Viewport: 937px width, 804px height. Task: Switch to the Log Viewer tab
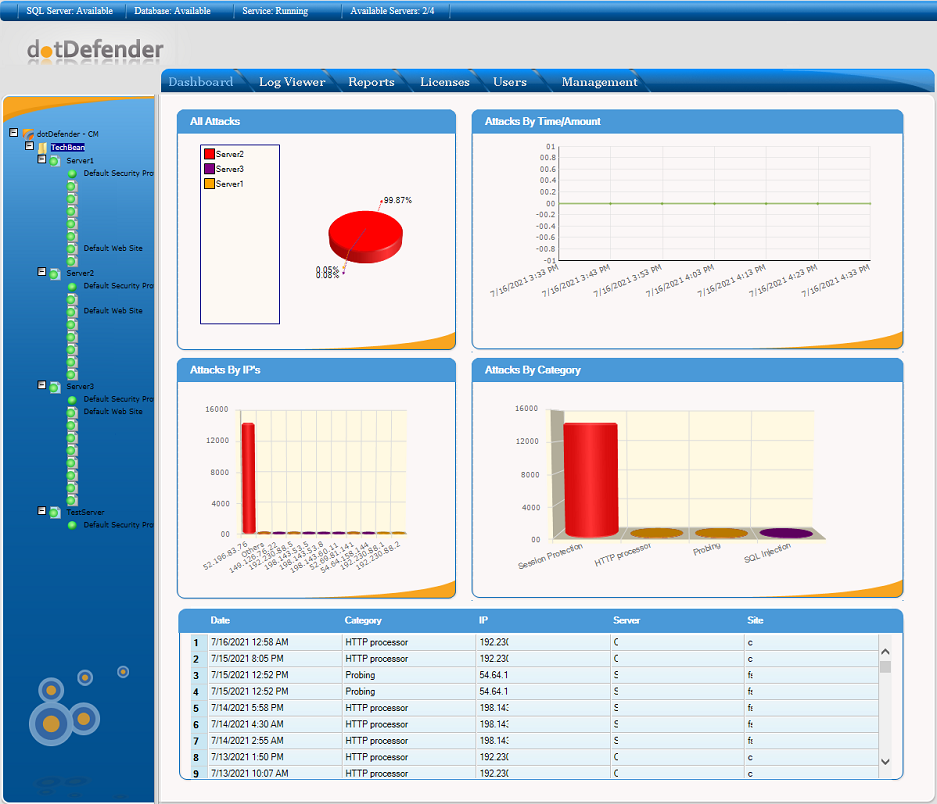[292, 82]
